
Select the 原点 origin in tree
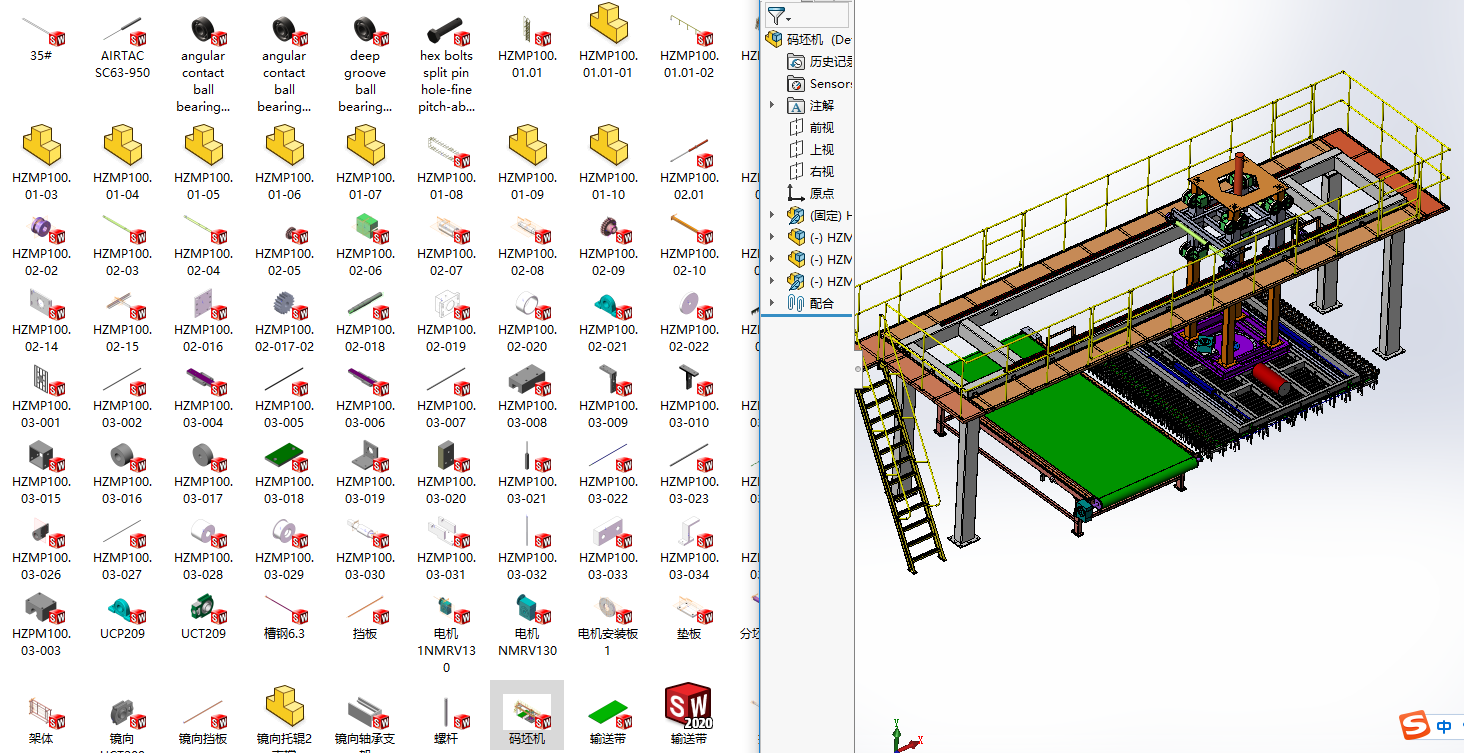(x=811, y=193)
